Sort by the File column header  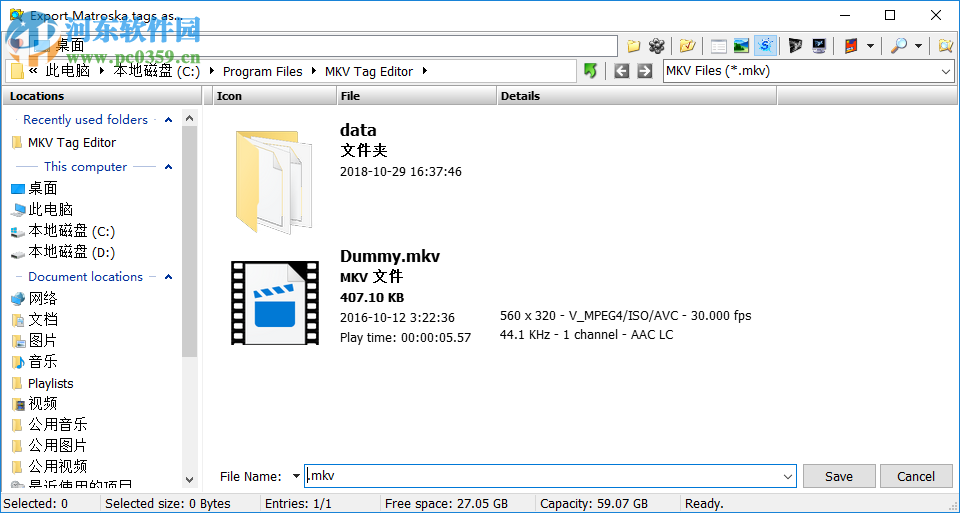pos(416,96)
